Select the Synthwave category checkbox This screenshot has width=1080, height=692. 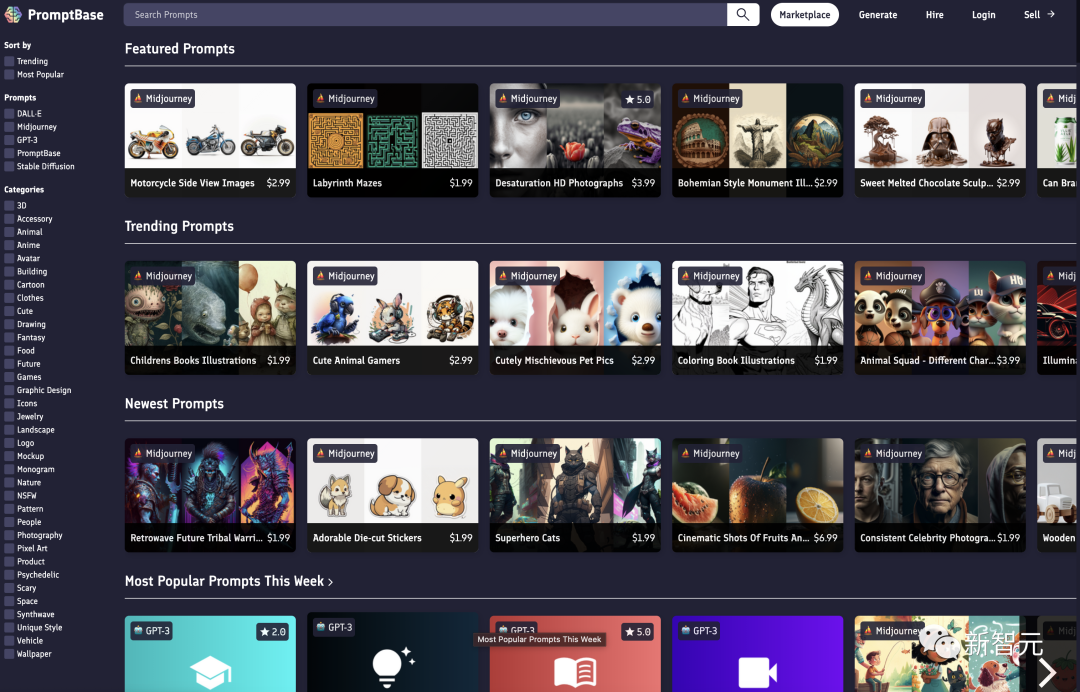pos(9,615)
